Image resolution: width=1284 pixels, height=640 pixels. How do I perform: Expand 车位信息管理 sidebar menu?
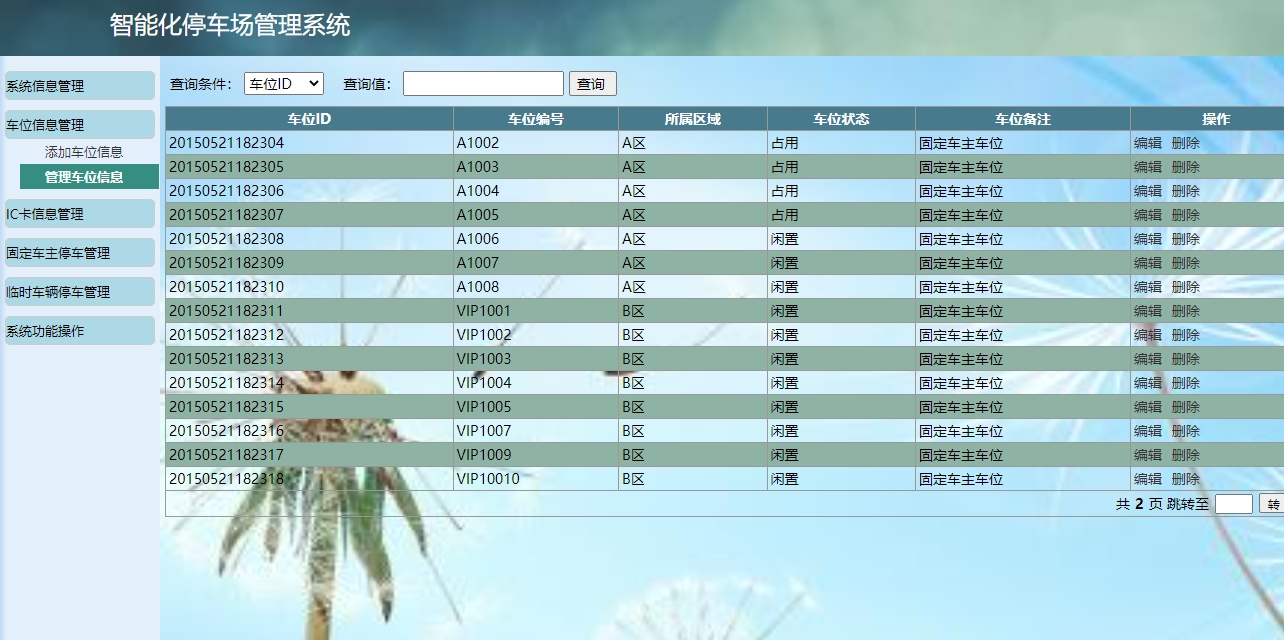[x=78, y=125]
